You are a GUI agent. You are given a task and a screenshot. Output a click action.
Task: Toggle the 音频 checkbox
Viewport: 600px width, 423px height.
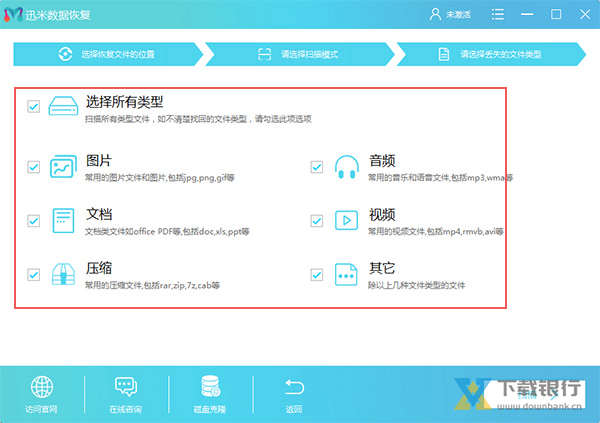point(317,167)
